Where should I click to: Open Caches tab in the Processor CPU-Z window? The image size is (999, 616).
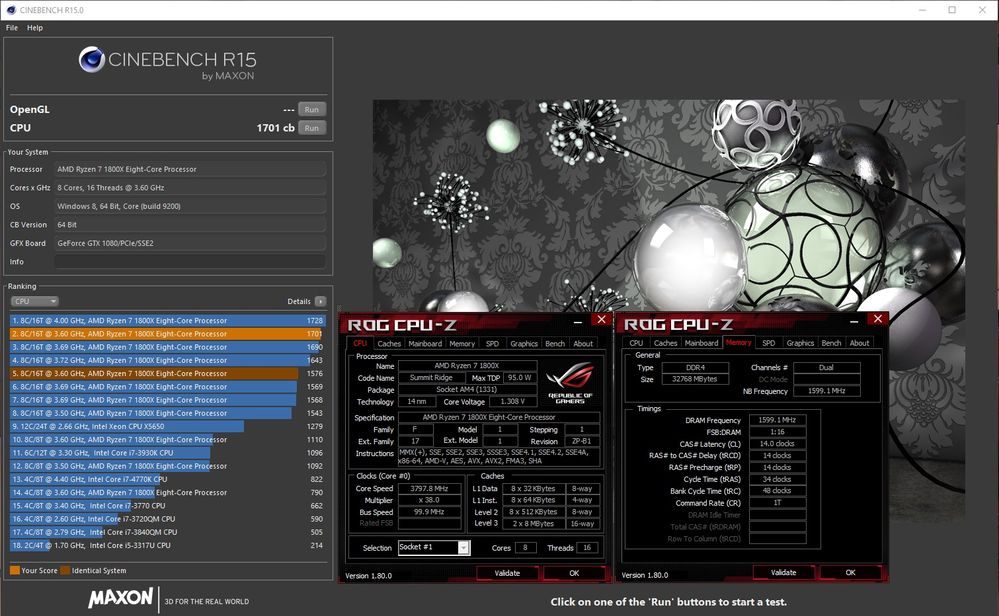(389, 343)
